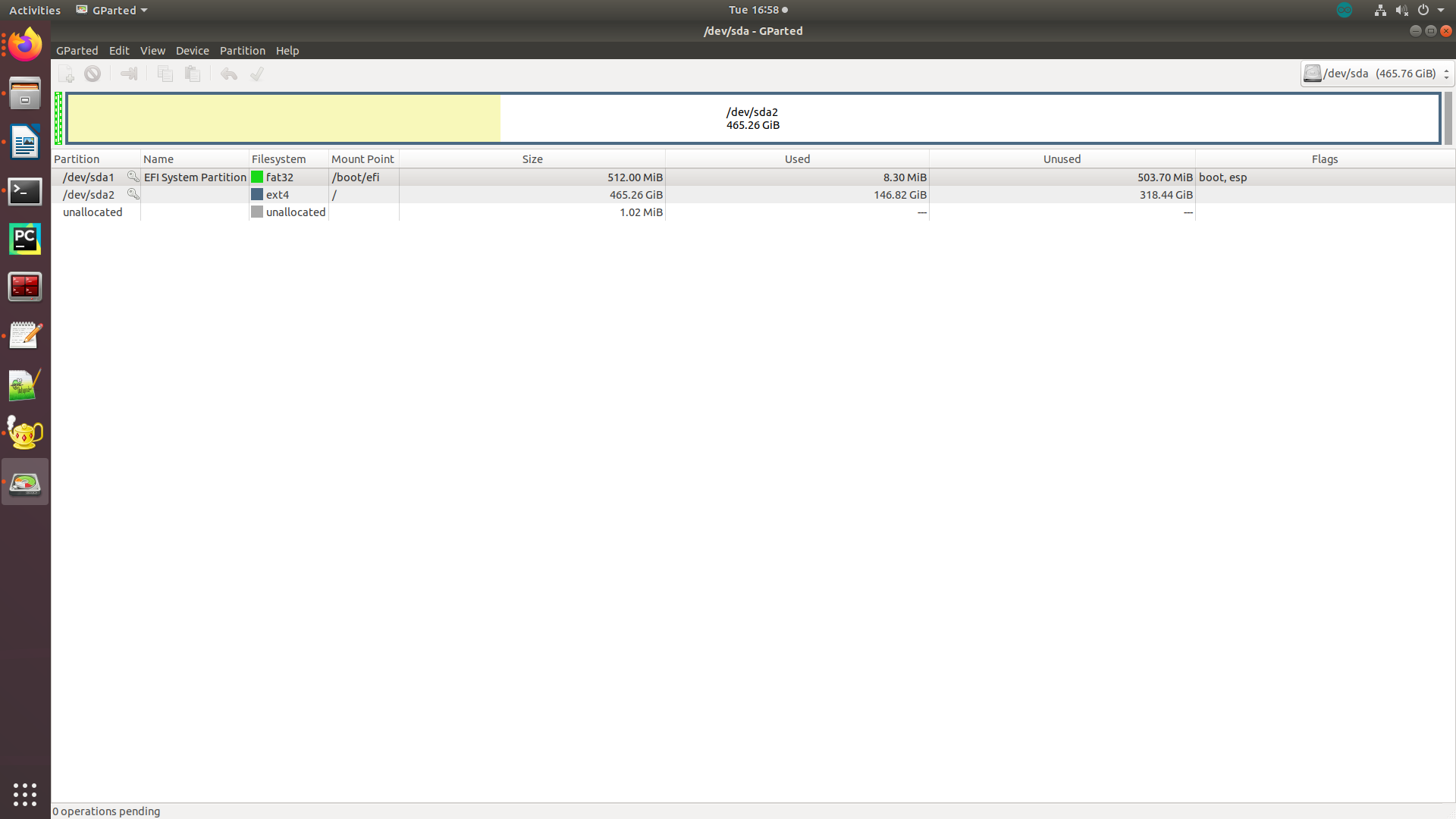The height and width of the screenshot is (819, 1456).
Task: Open the Activities overview
Action: click(x=34, y=10)
